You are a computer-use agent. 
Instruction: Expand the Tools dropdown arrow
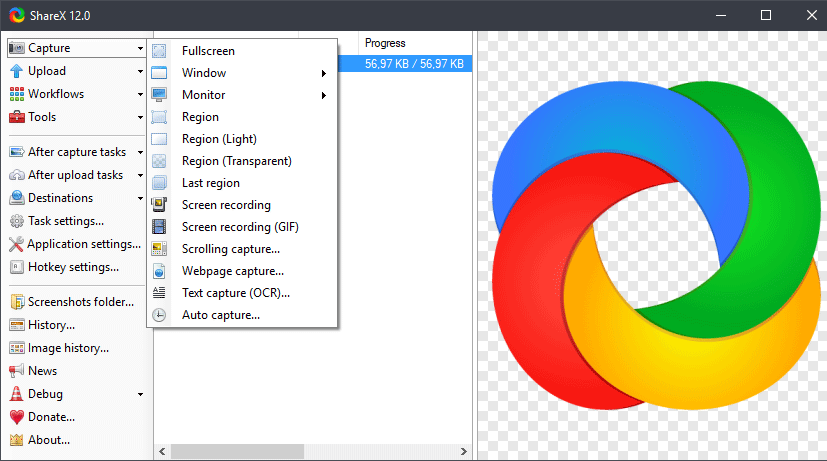140,117
